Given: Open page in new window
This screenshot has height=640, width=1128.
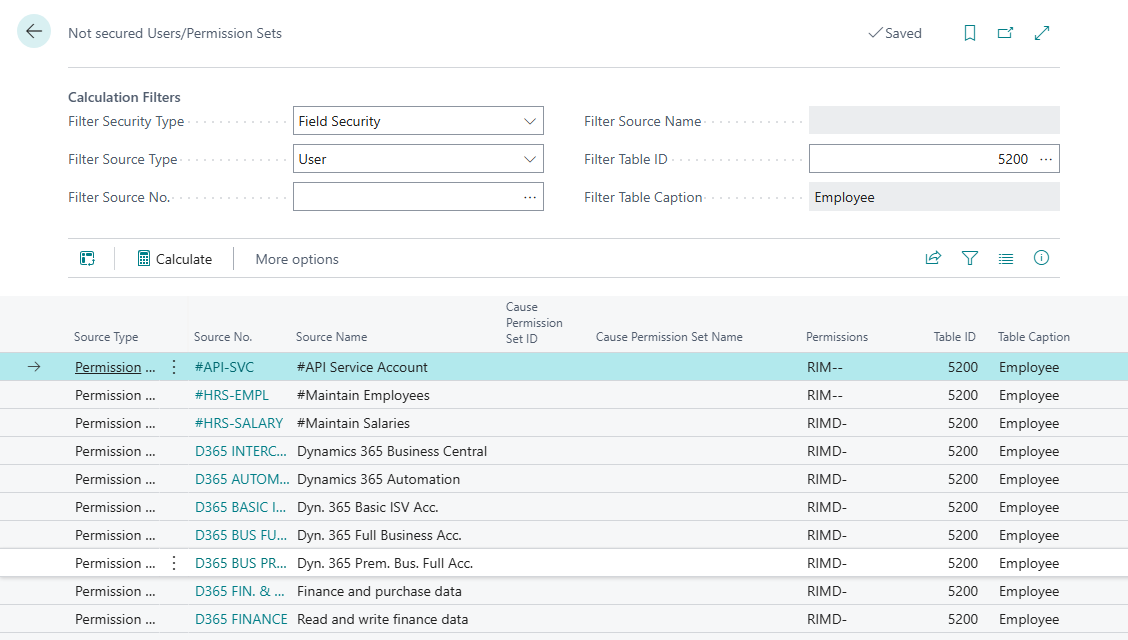Looking at the screenshot, I should (x=1006, y=33).
